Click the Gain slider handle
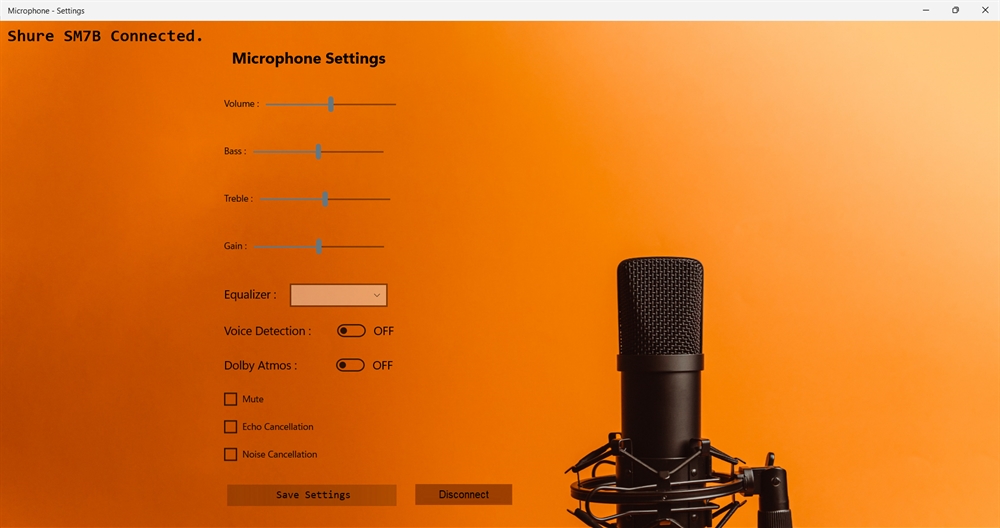1000x528 pixels. click(319, 246)
